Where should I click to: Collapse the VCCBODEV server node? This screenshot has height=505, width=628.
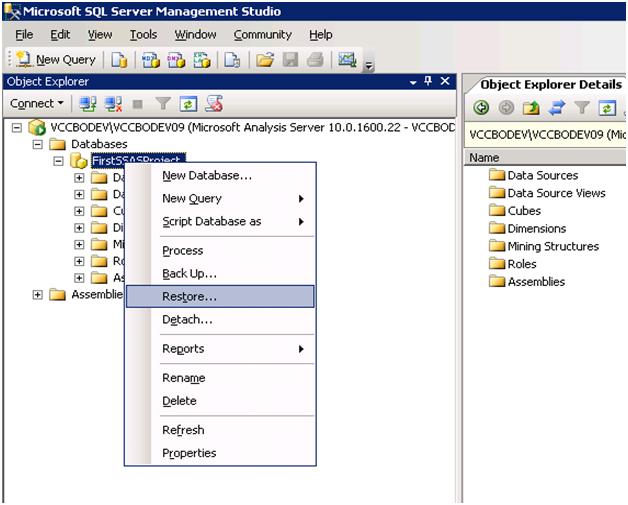coord(16,128)
